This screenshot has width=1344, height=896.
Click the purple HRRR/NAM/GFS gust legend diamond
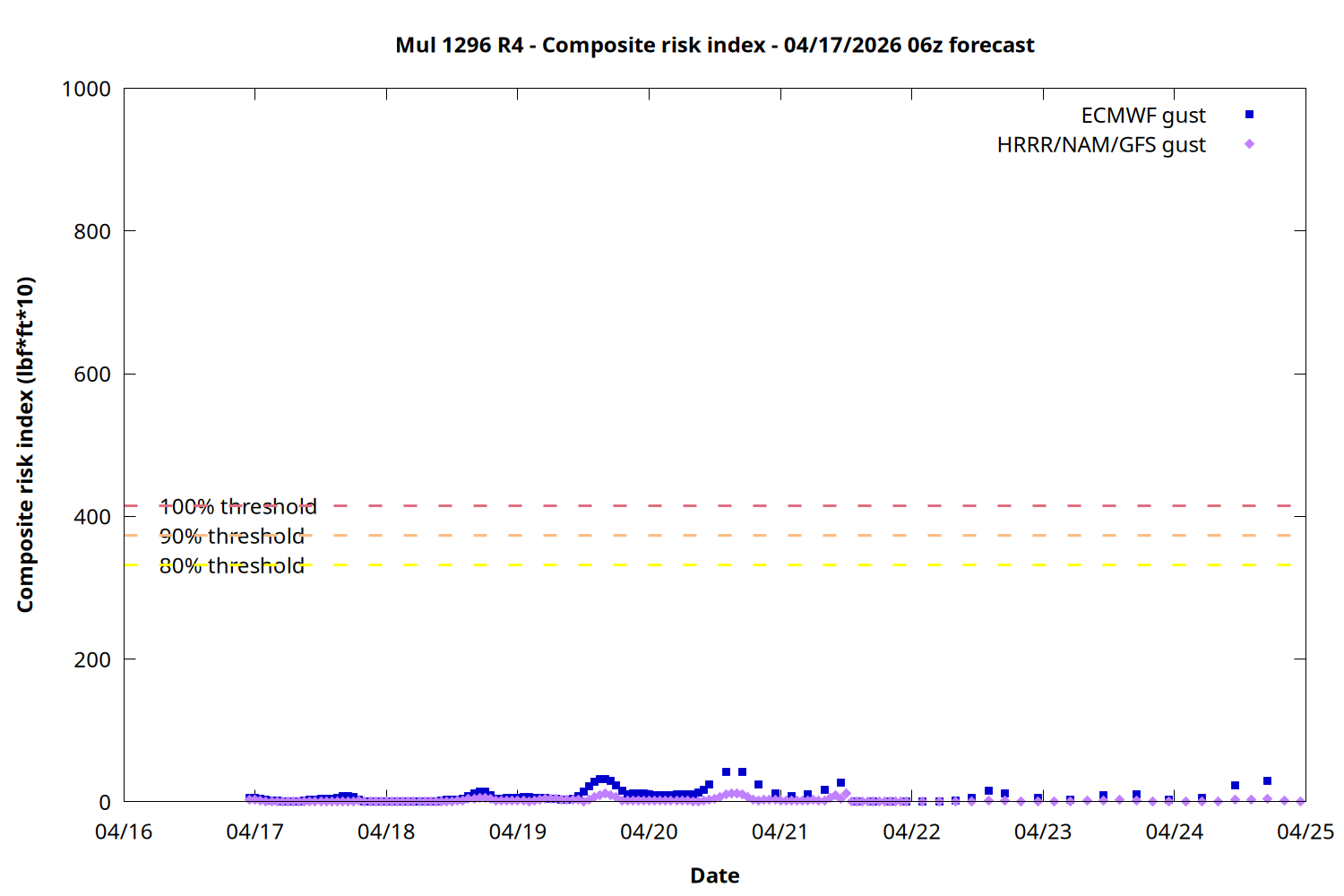coord(1249,144)
